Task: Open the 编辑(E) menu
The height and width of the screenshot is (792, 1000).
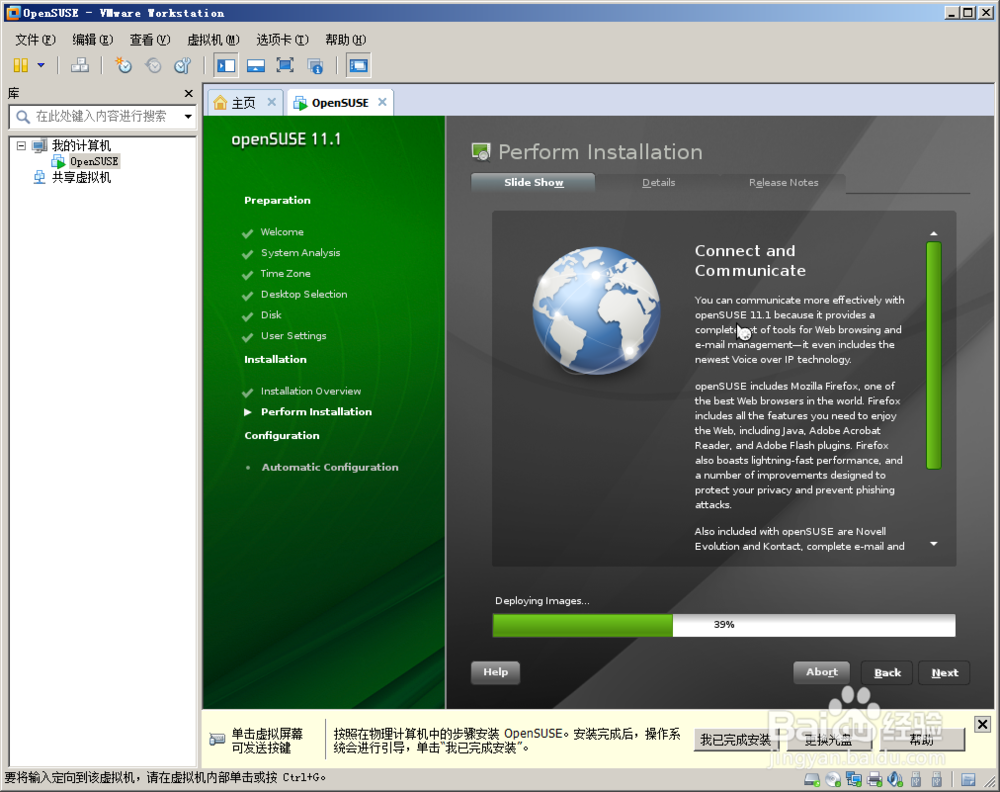Action: 92,40
